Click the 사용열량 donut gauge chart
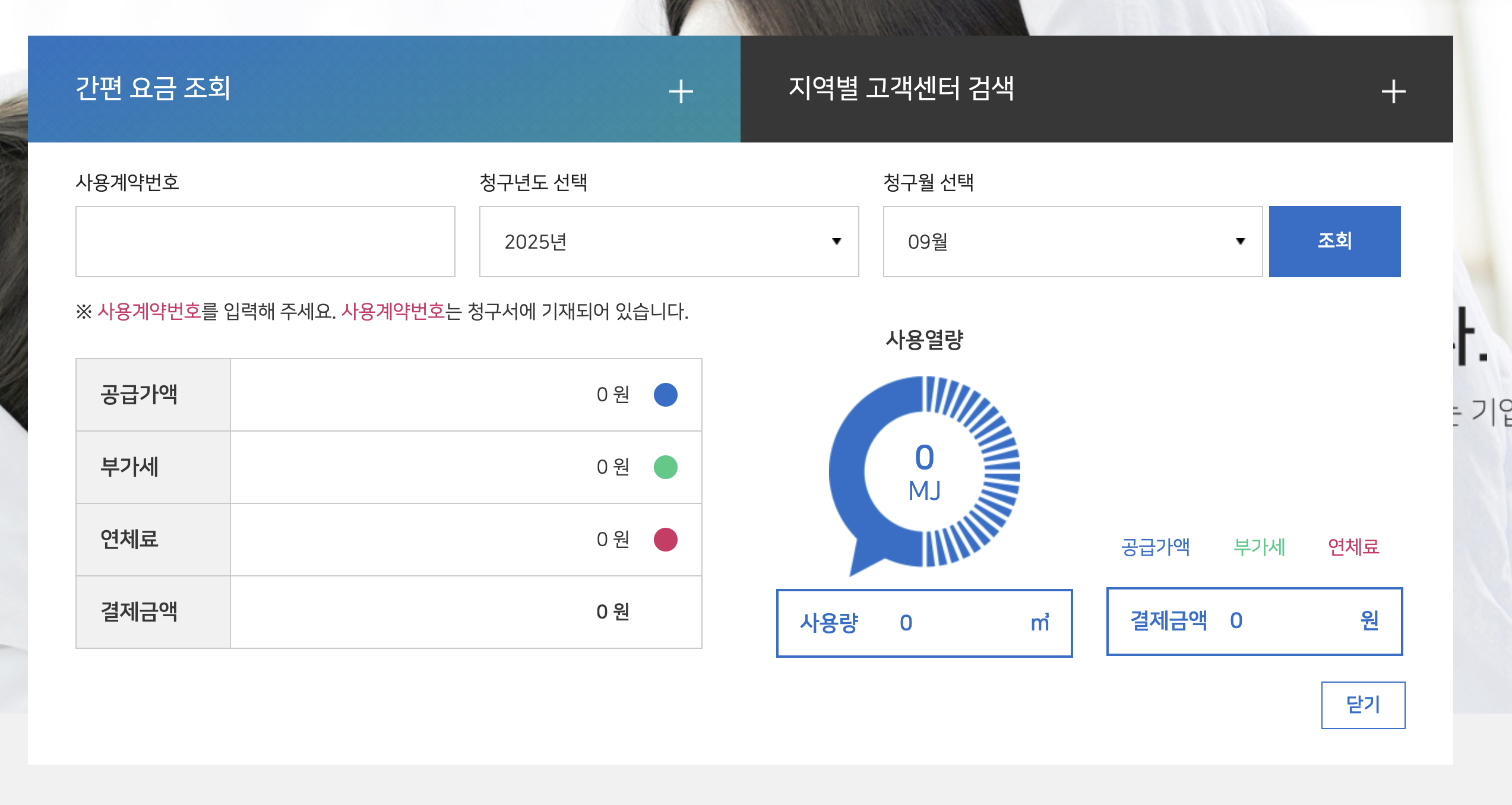This screenshot has width=1512, height=805. click(924, 472)
